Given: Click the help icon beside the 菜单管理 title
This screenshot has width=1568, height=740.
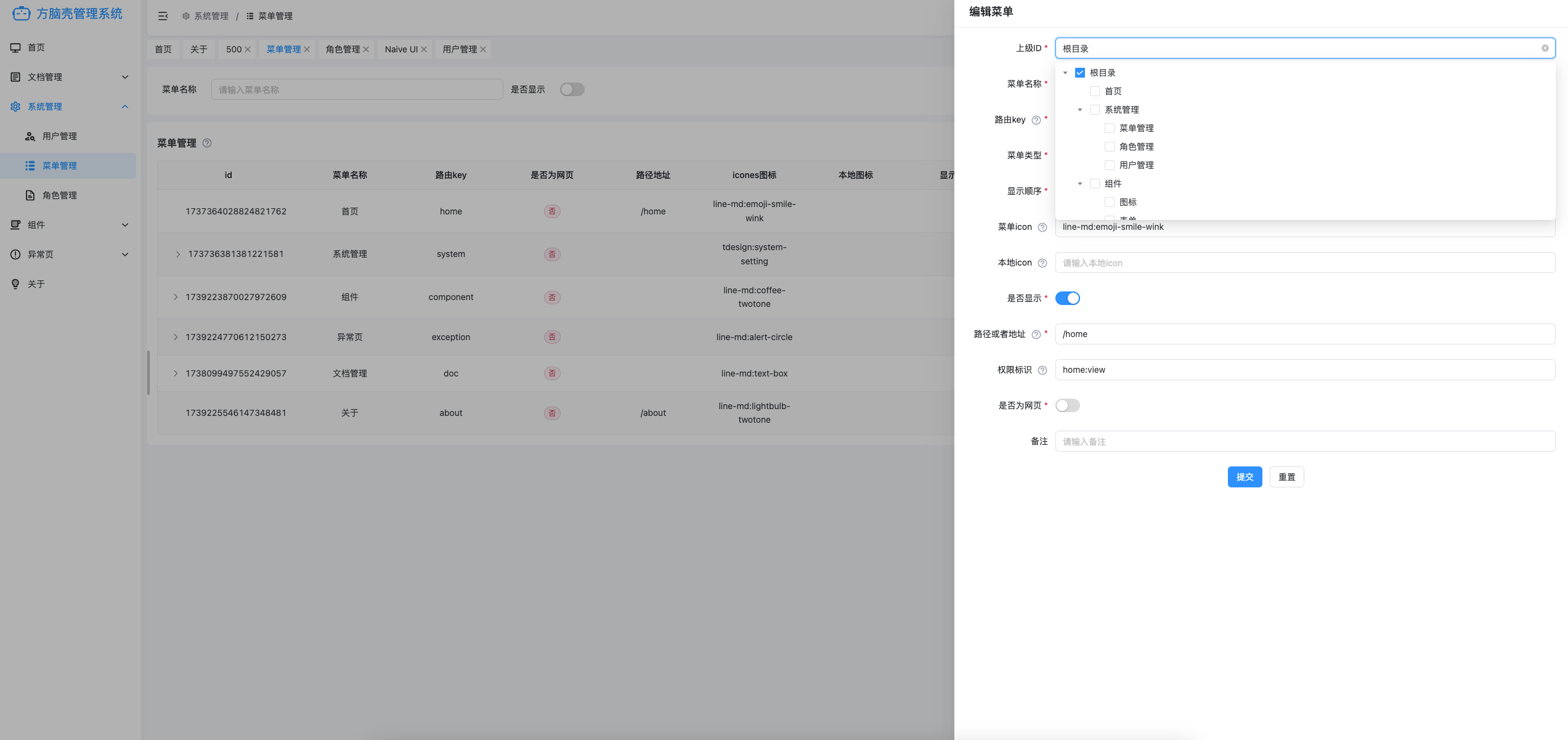Looking at the screenshot, I should (207, 143).
